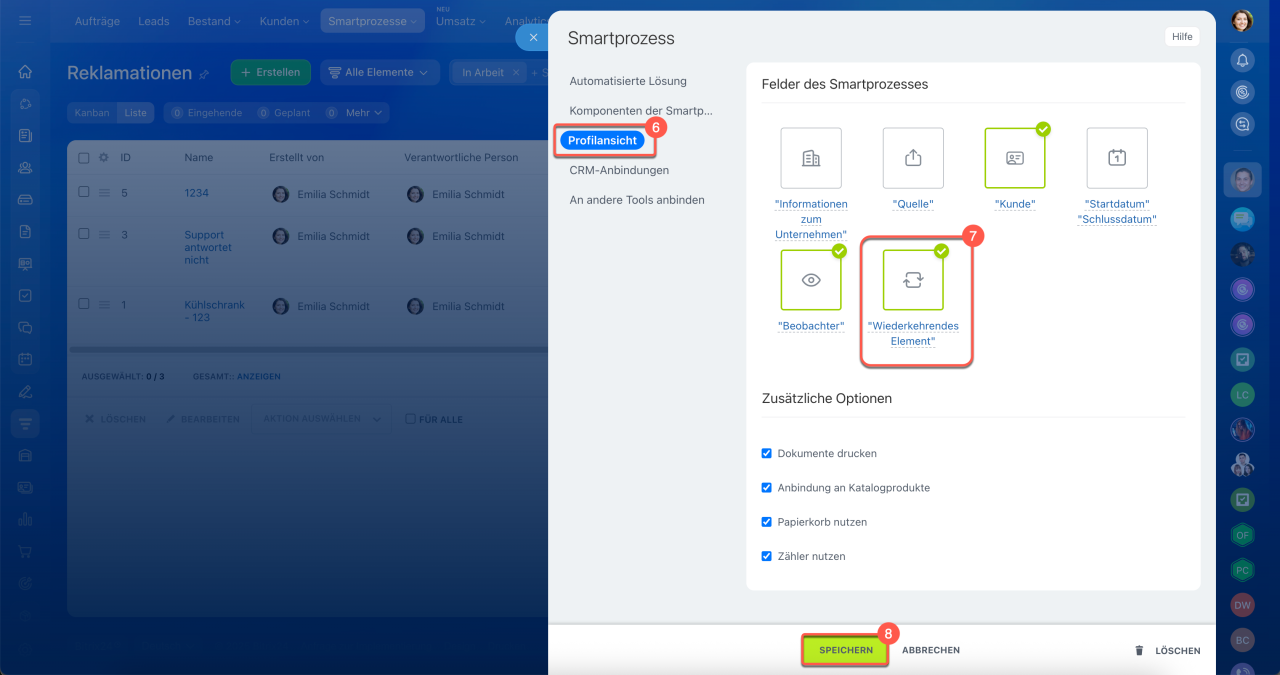Screen dimensions: 1280x675
Task: Select the Informationen zum Unternehmen field tile
Action: (x=811, y=158)
